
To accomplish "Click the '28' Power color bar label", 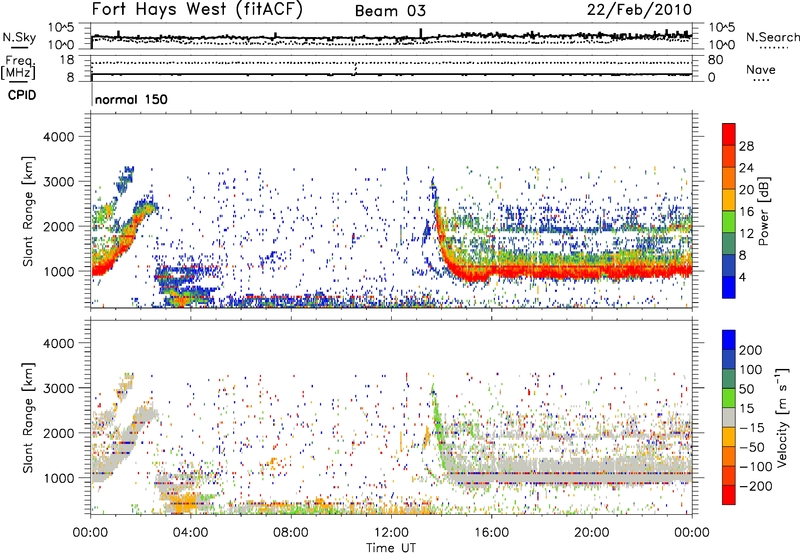I will click(746, 146).
